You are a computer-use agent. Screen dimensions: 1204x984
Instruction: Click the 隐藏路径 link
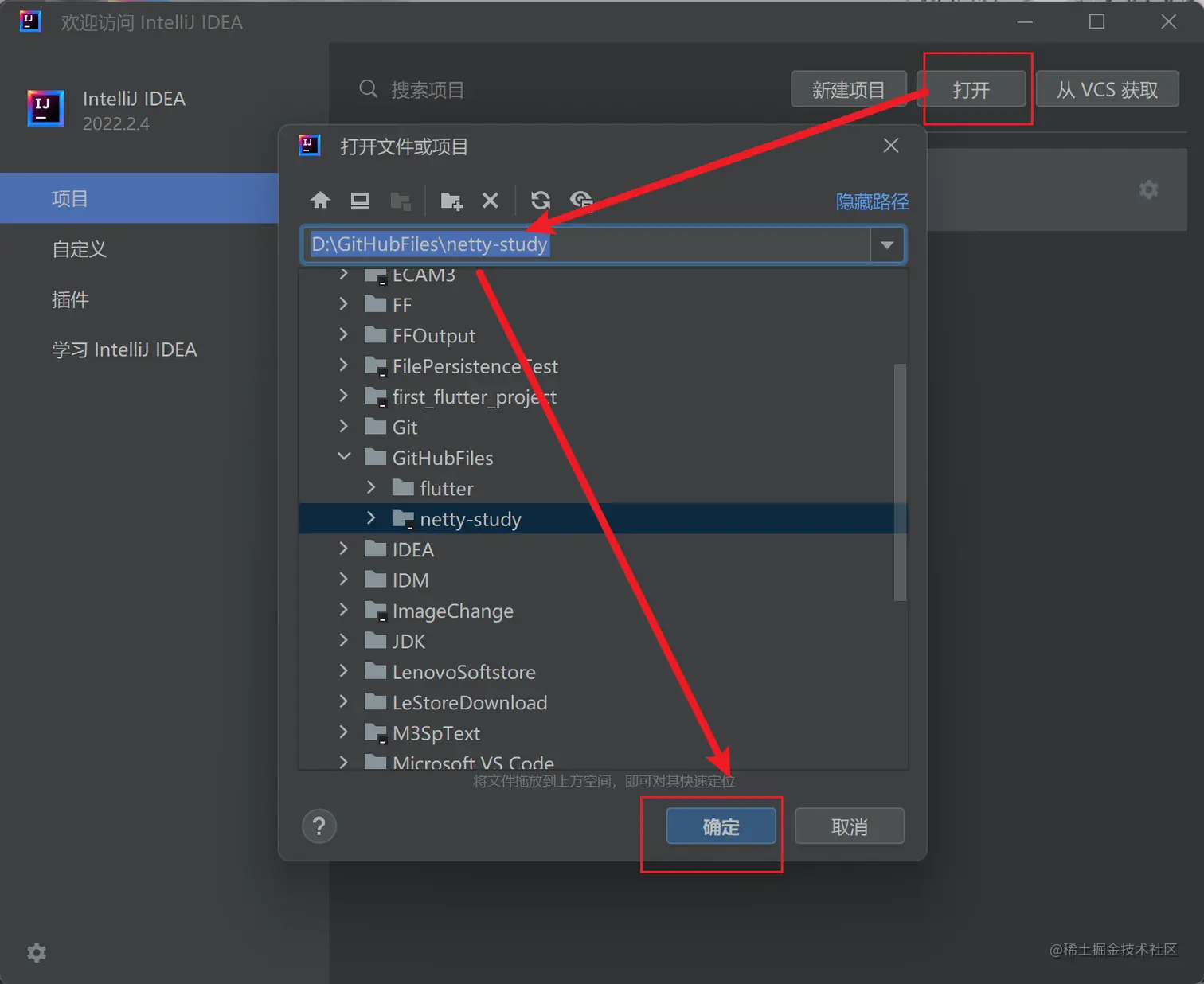[872, 201]
